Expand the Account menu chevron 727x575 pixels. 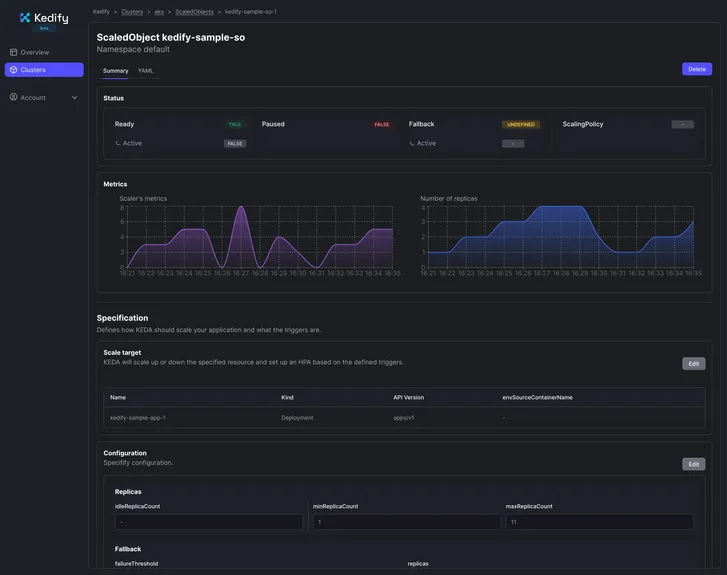pyautogui.click(x=74, y=98)
